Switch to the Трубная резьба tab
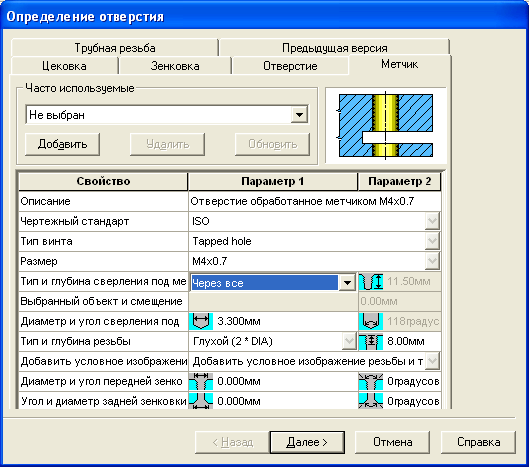Image resolution: width=529 pixels, height=467 pixels. (115, 48)
